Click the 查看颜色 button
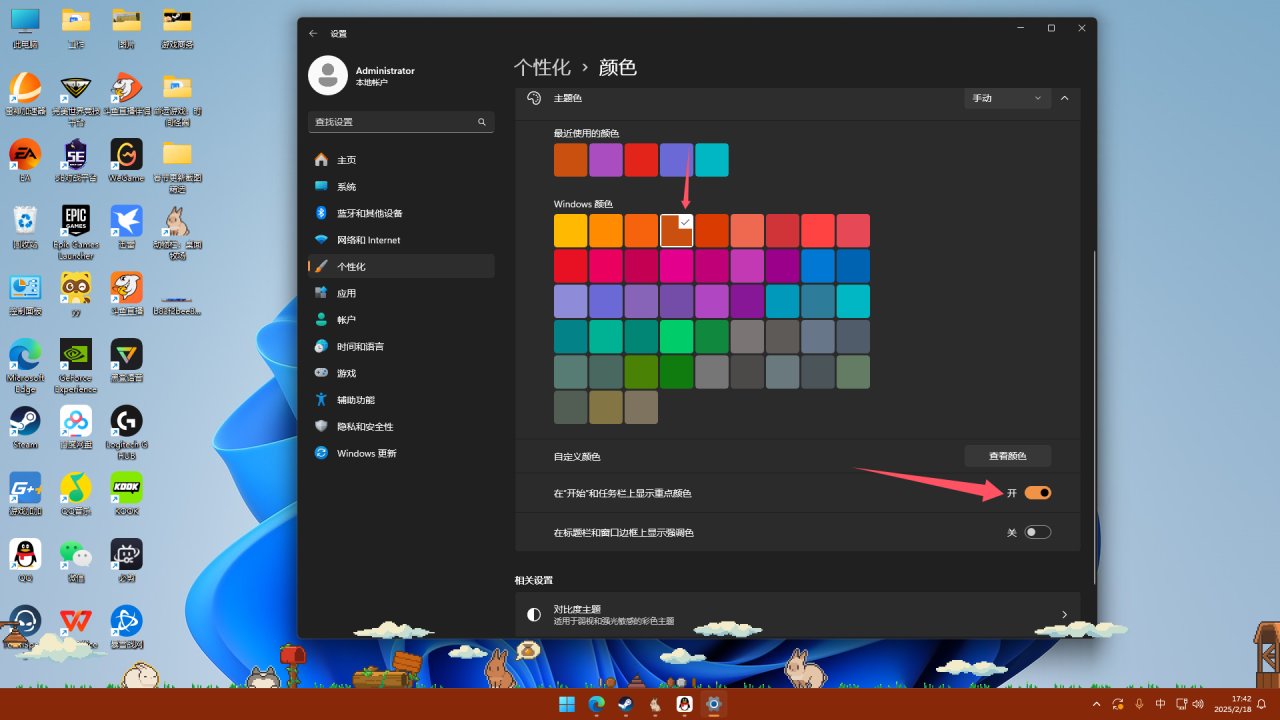The width and height of the screenshot is (1280, 720). point(1007,455)
